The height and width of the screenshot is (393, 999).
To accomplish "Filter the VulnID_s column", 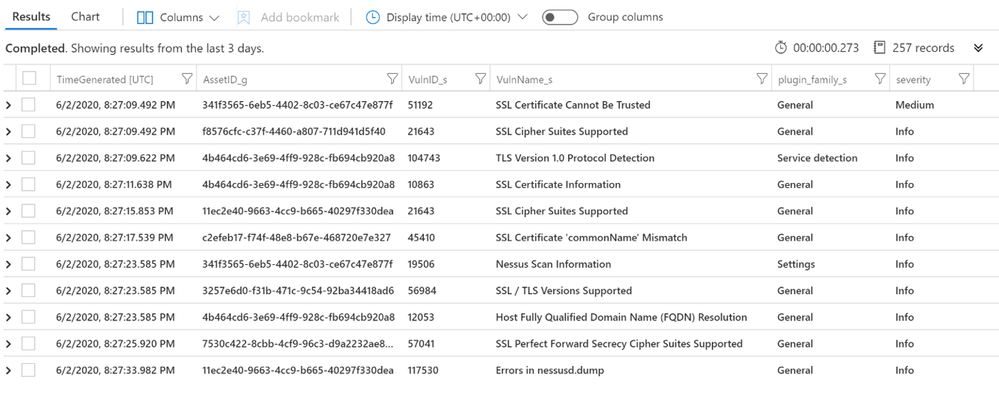I will click(481, 79).
